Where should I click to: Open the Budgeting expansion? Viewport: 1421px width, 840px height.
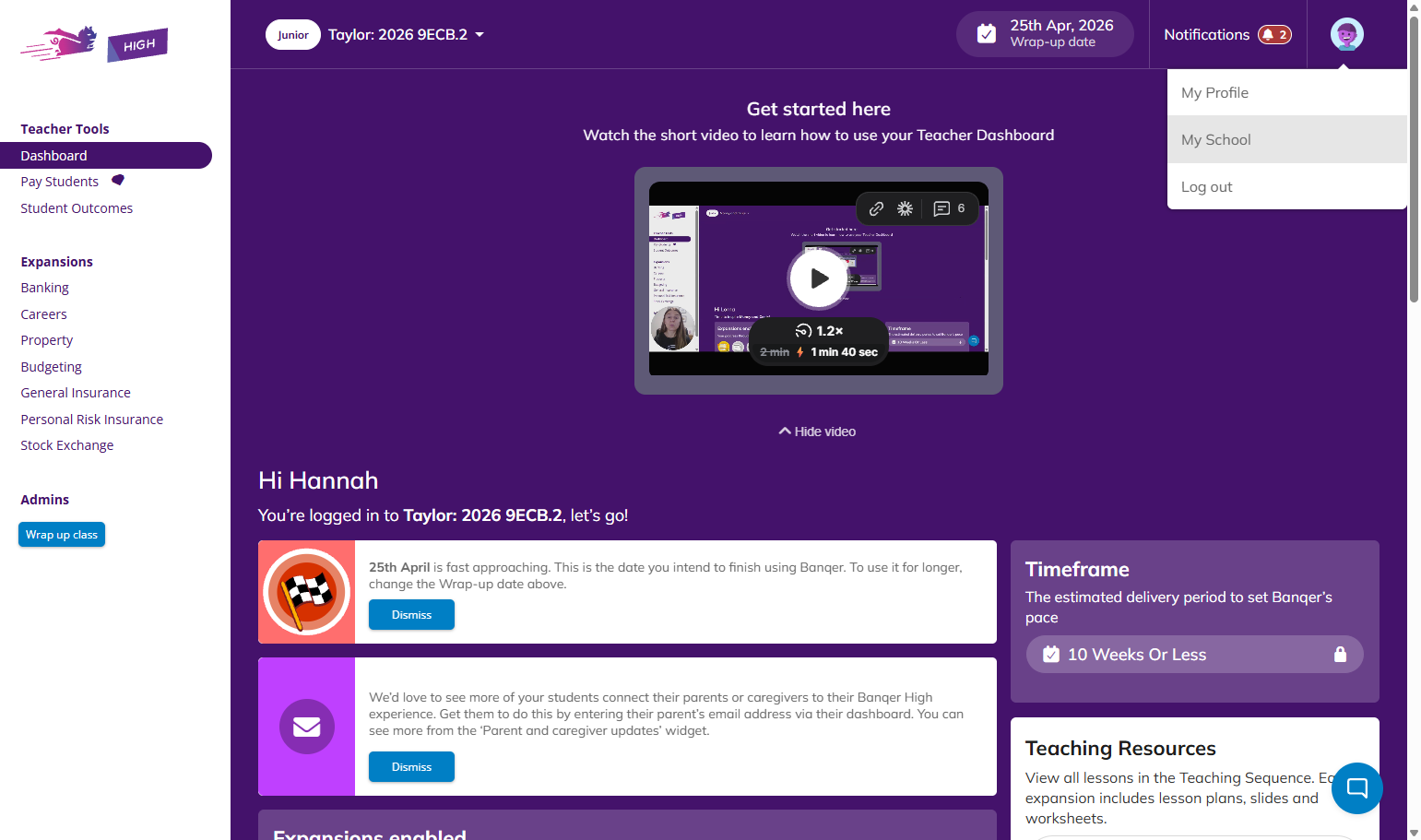[52, 367]
